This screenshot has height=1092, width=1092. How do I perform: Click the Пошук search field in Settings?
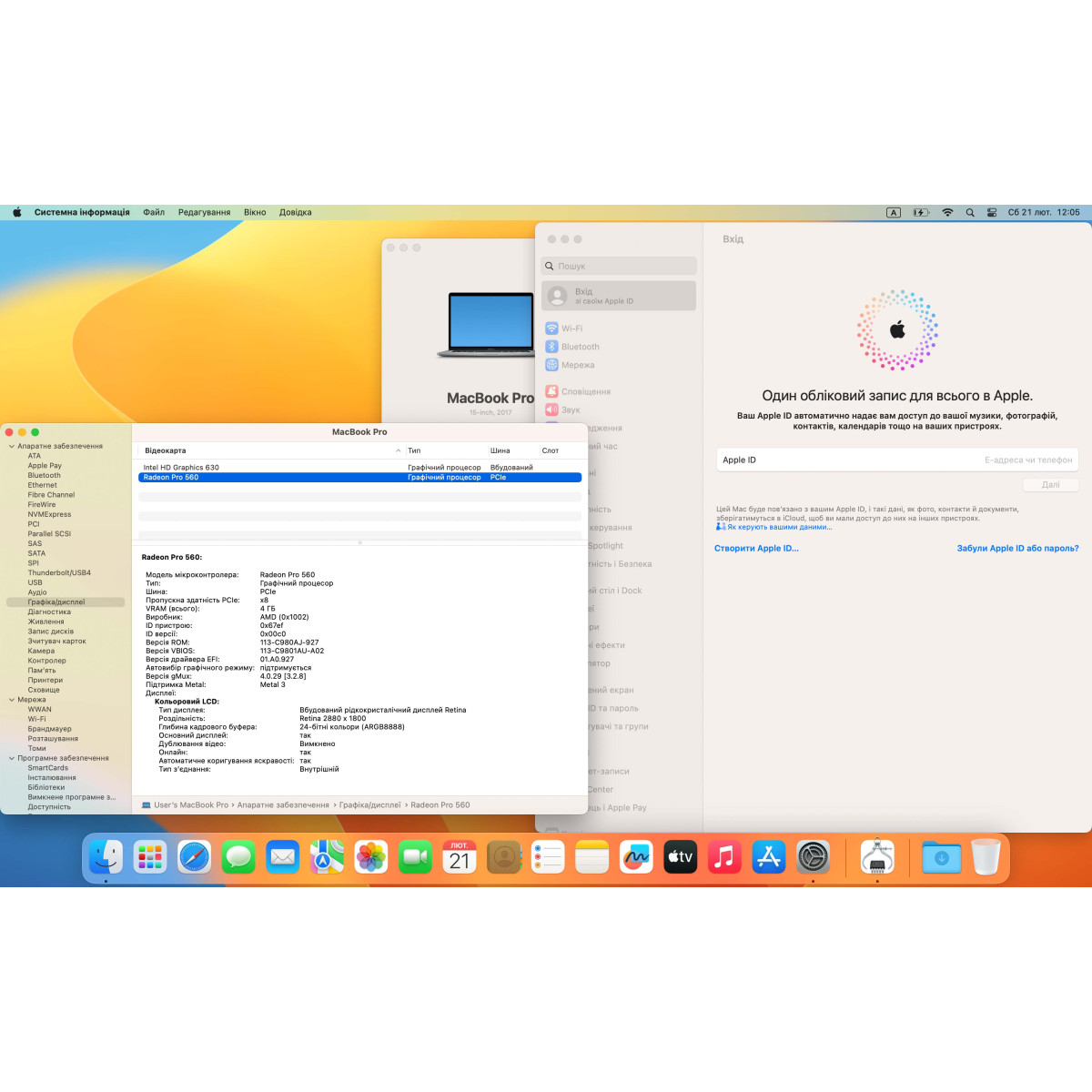(619, 267)
